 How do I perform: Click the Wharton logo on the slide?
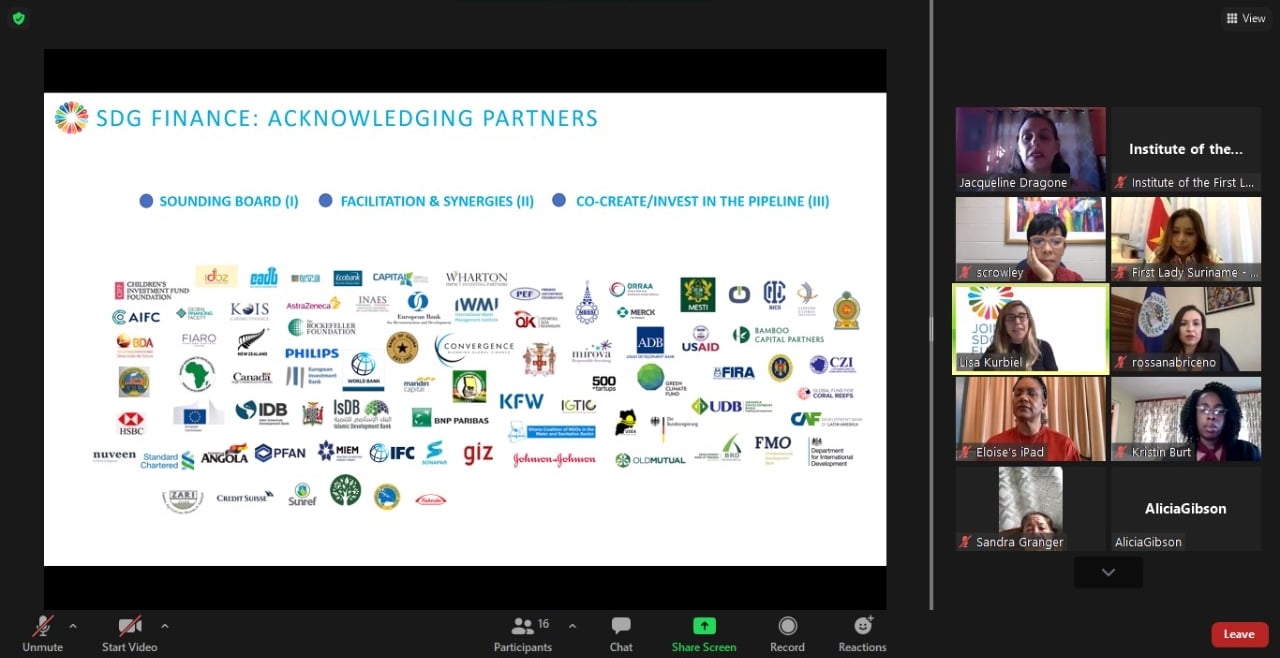[476, 279]
